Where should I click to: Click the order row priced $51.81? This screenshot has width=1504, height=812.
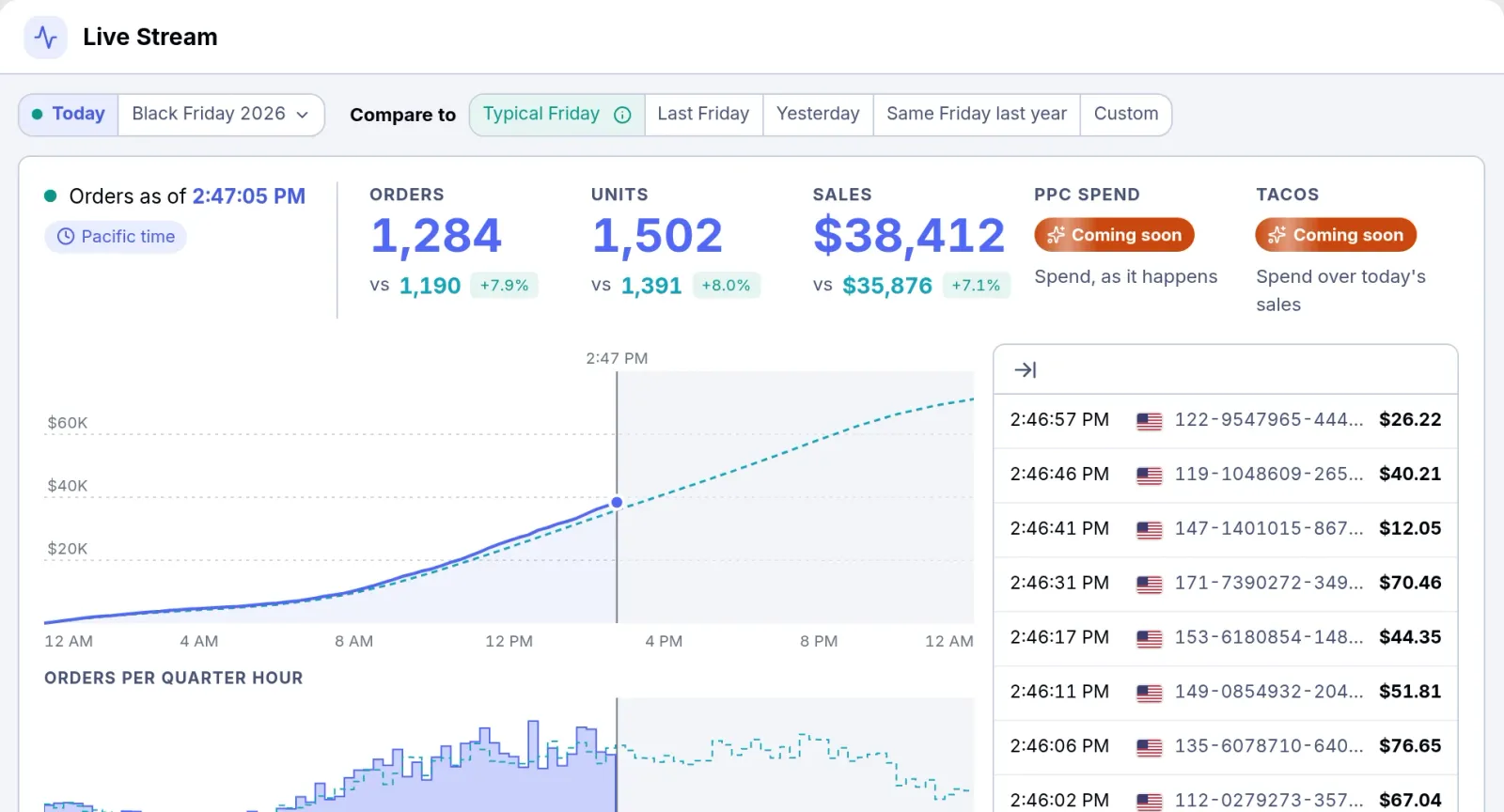click(x=1225, y=693)
